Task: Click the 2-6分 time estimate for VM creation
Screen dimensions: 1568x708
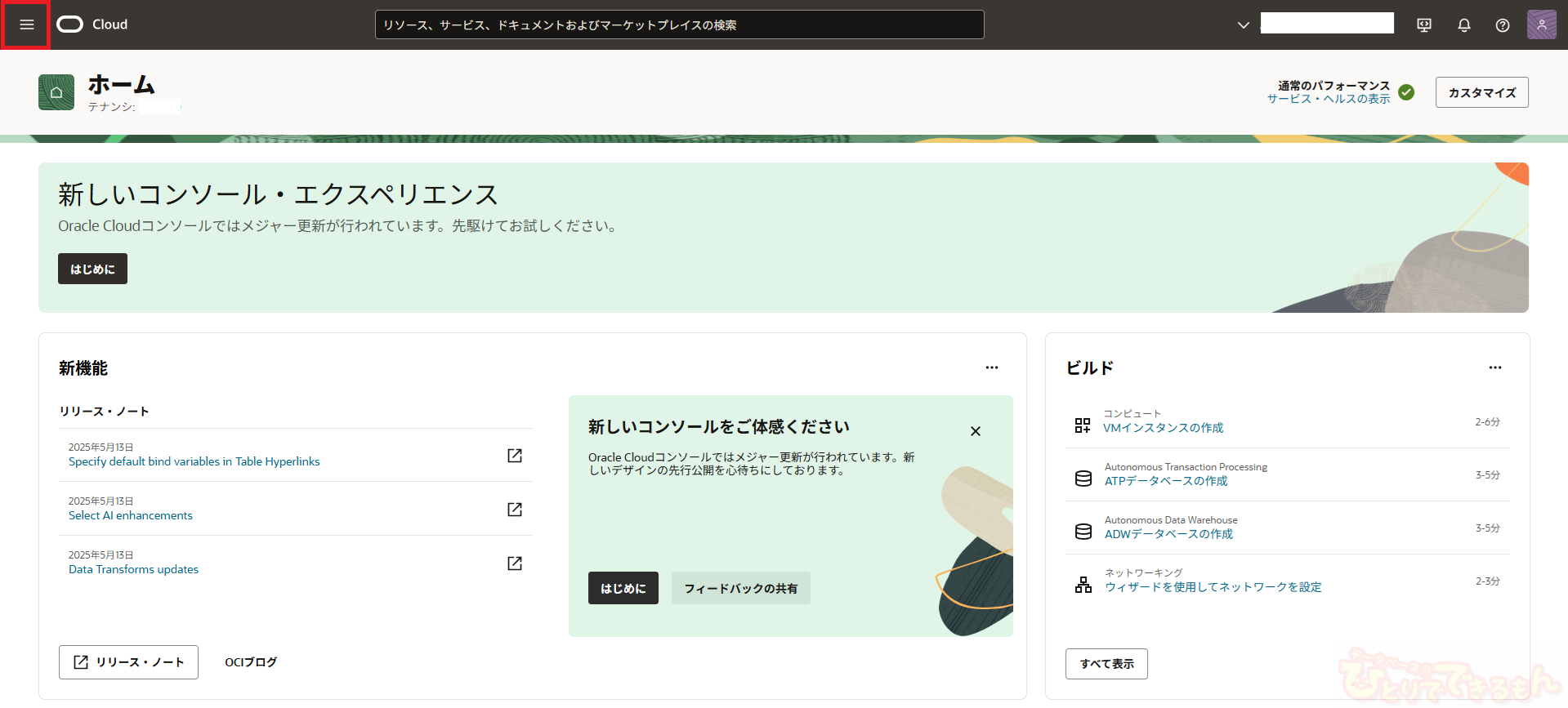Action: pyautogui.click(x=1487, y=422)
